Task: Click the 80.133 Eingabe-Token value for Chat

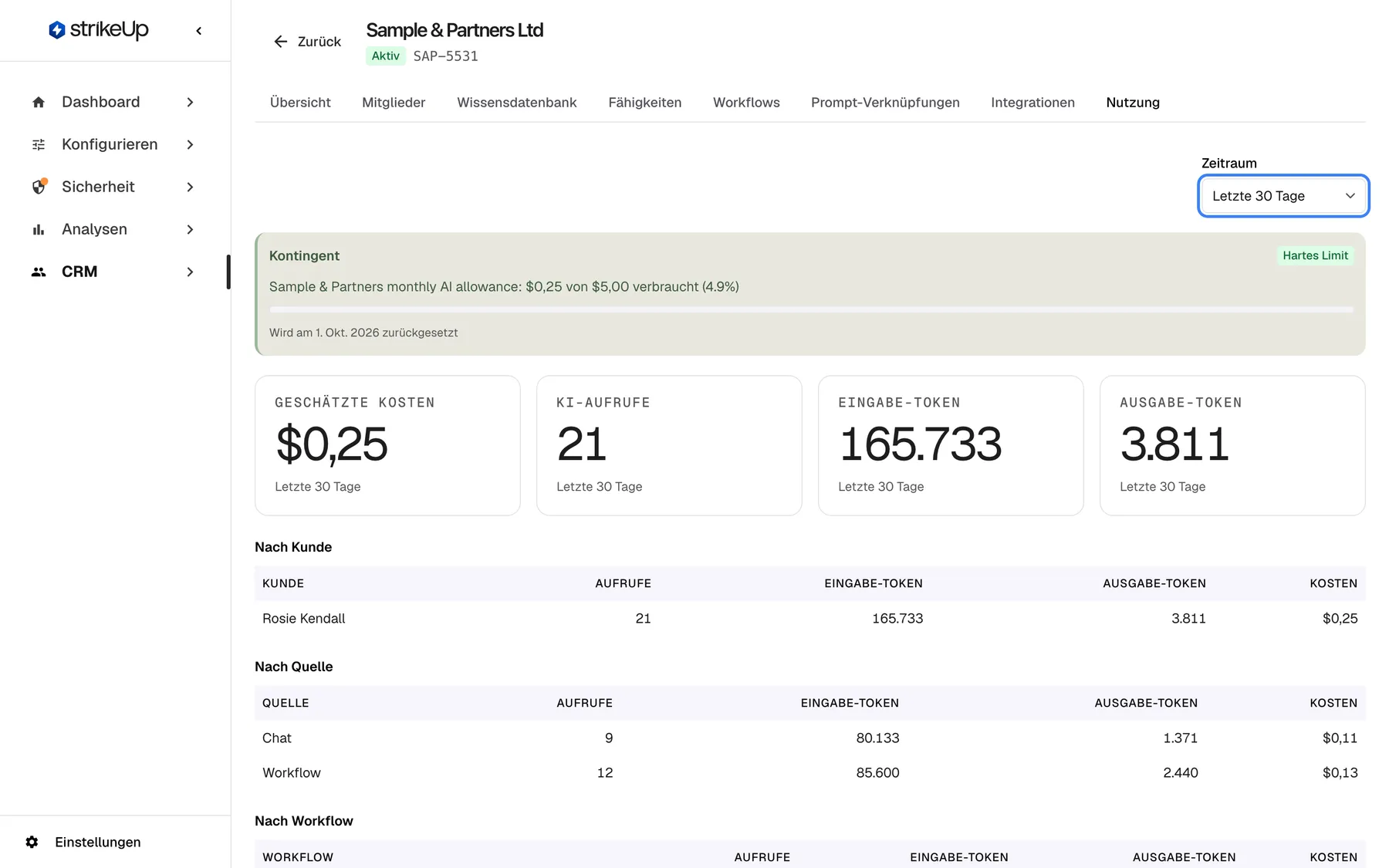Action: pyautogui.click(x=877, y=738)
